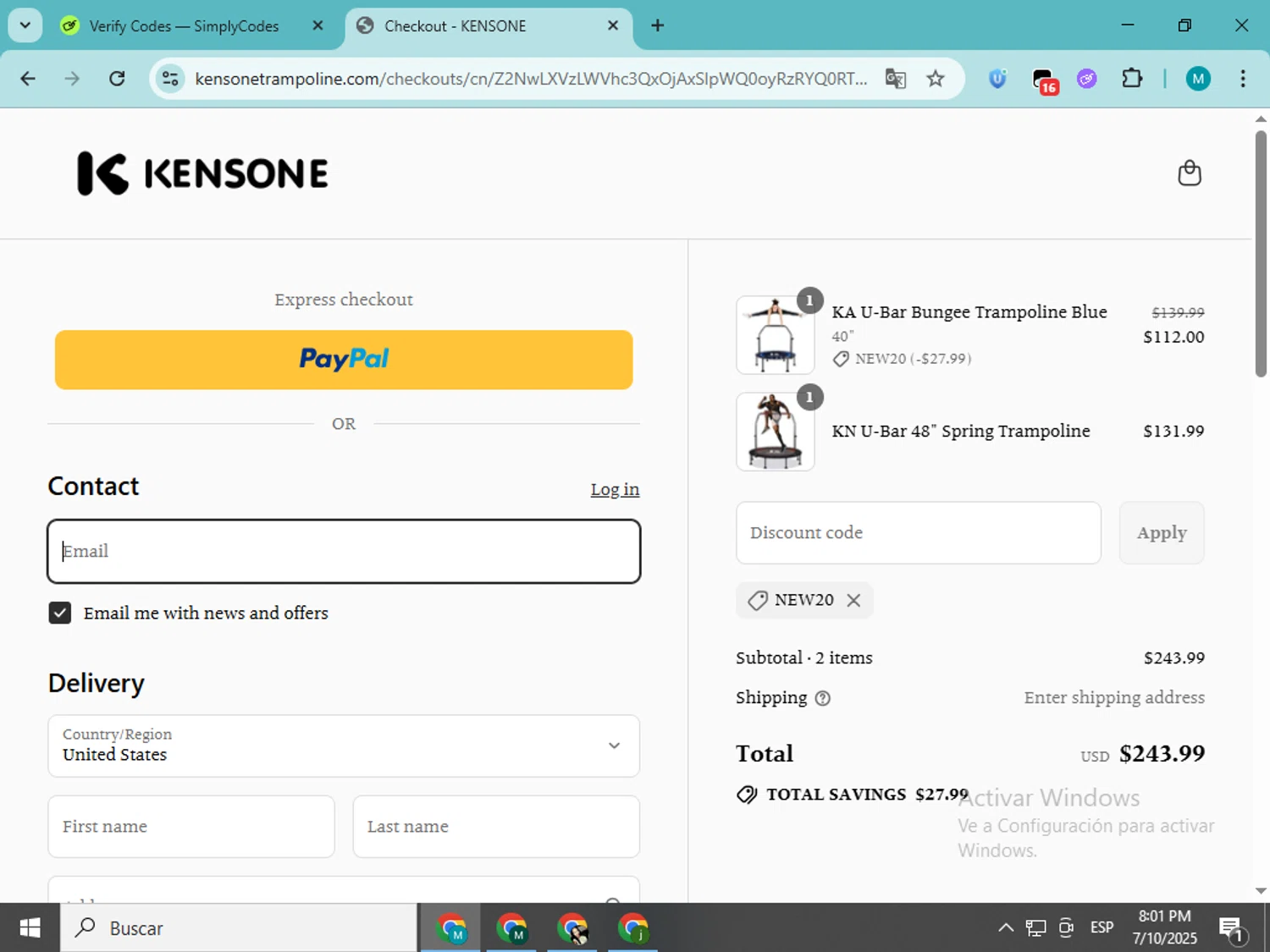This screenshot has width=1270, height=952.
Task: Open the notification center icon
Action: (1232, 929)
